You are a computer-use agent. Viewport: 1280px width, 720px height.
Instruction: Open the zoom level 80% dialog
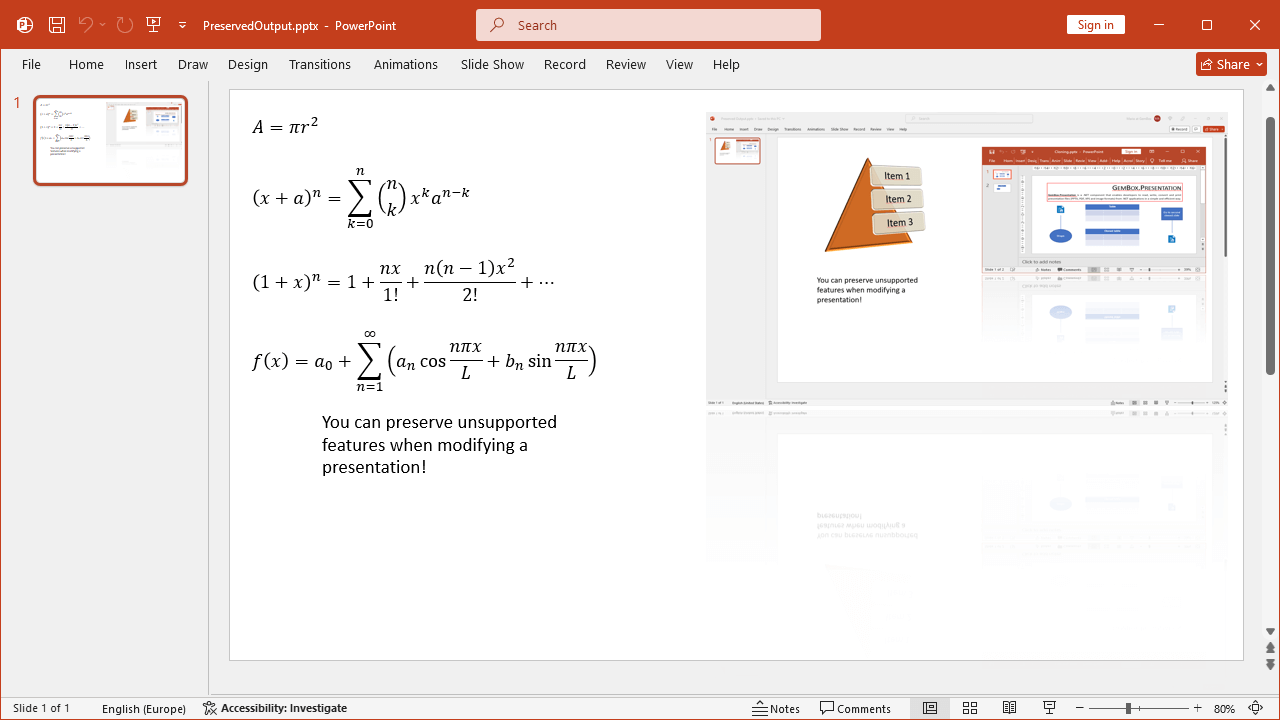click(1224, 708)
